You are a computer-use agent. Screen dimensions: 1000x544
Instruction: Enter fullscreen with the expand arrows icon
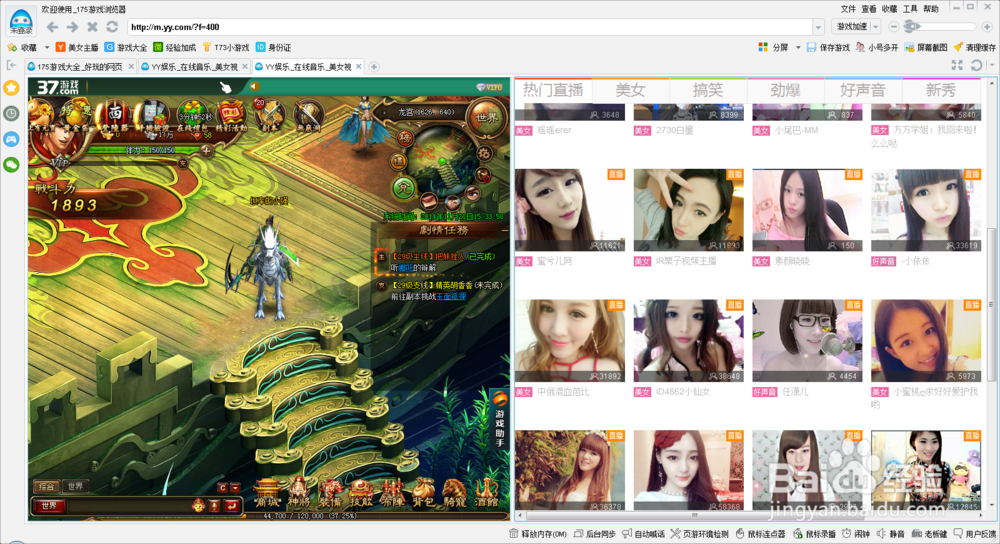tap(957, 65)
